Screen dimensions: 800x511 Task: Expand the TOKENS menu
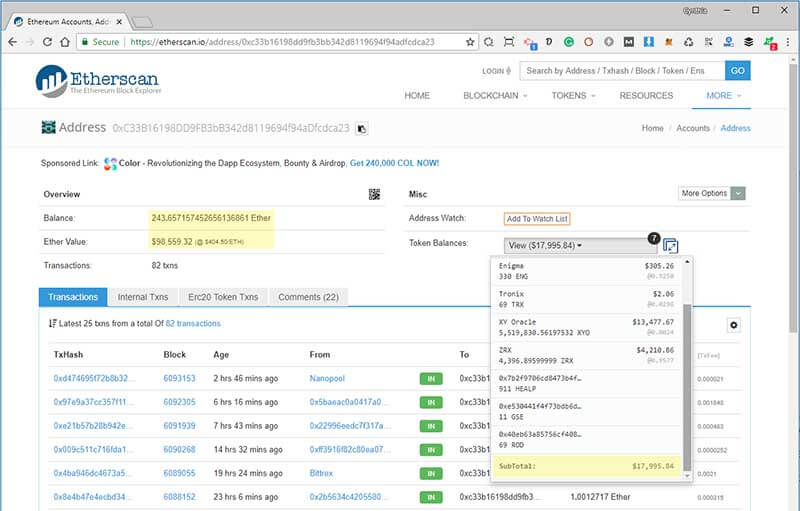pyautogui.click(x=573, y=95)
